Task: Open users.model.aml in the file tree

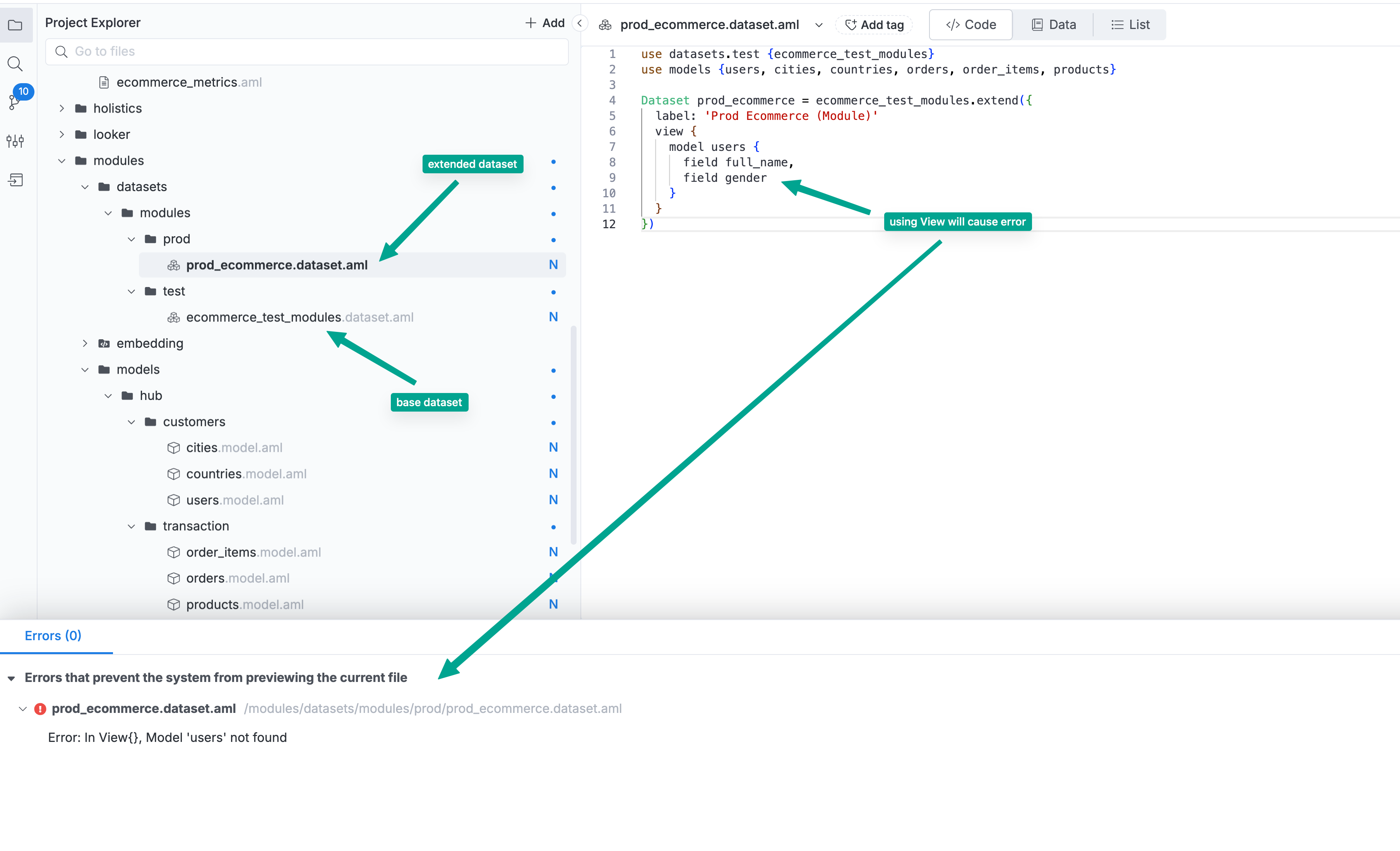Action: coord(234,500)
